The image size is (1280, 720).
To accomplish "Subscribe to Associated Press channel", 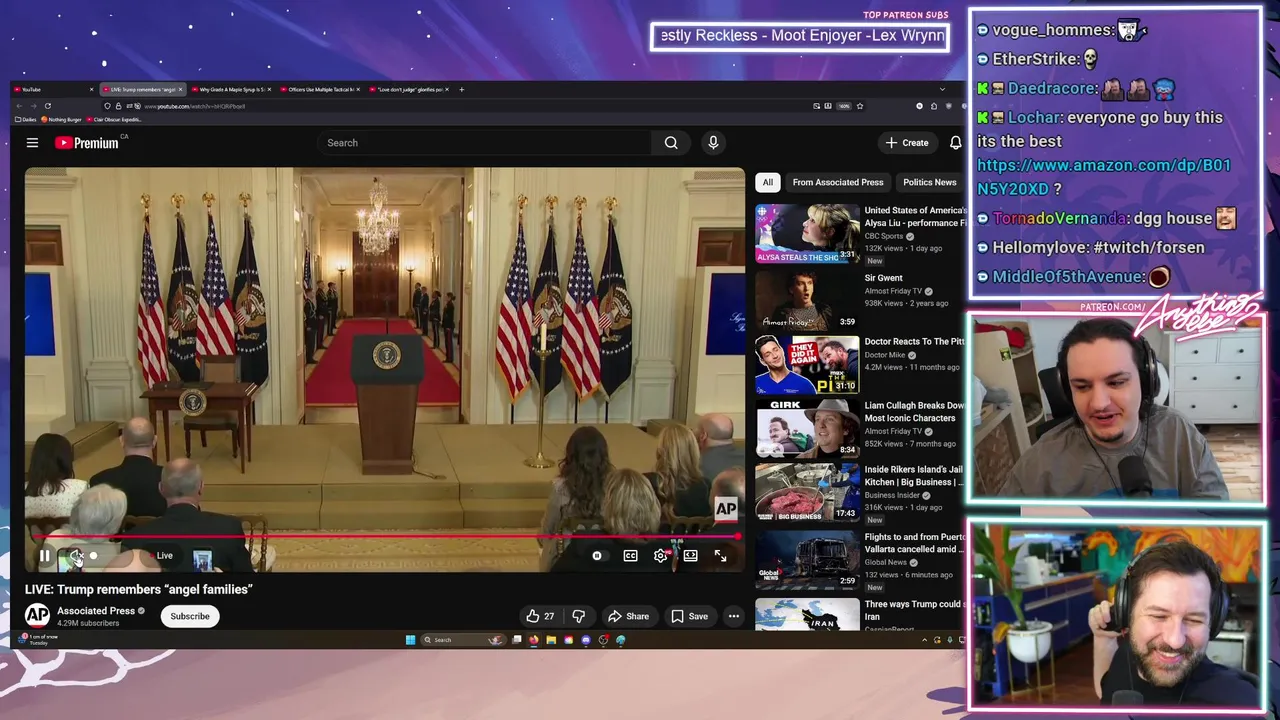I will (190, 616).
